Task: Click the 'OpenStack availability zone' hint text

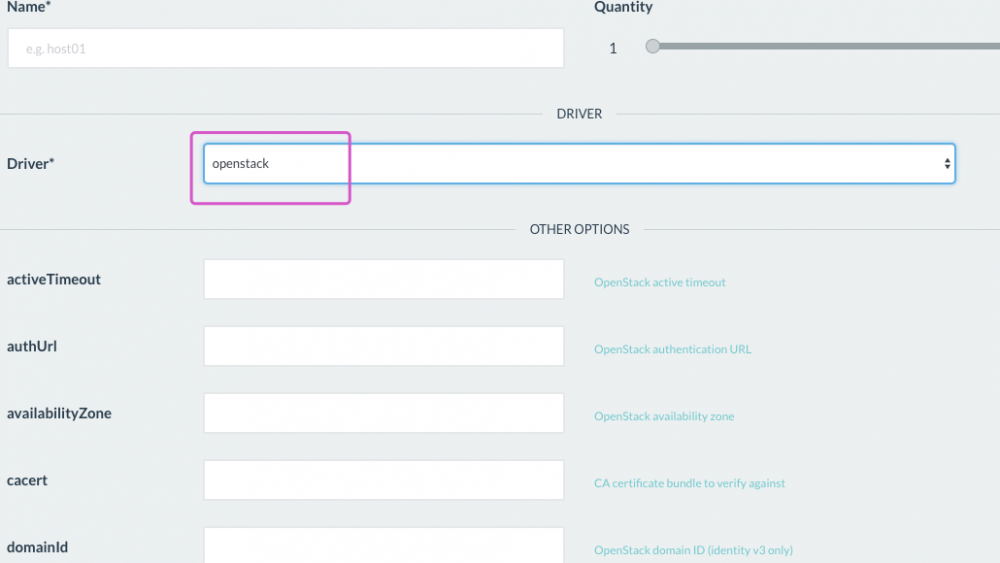Action: [664, 416]
